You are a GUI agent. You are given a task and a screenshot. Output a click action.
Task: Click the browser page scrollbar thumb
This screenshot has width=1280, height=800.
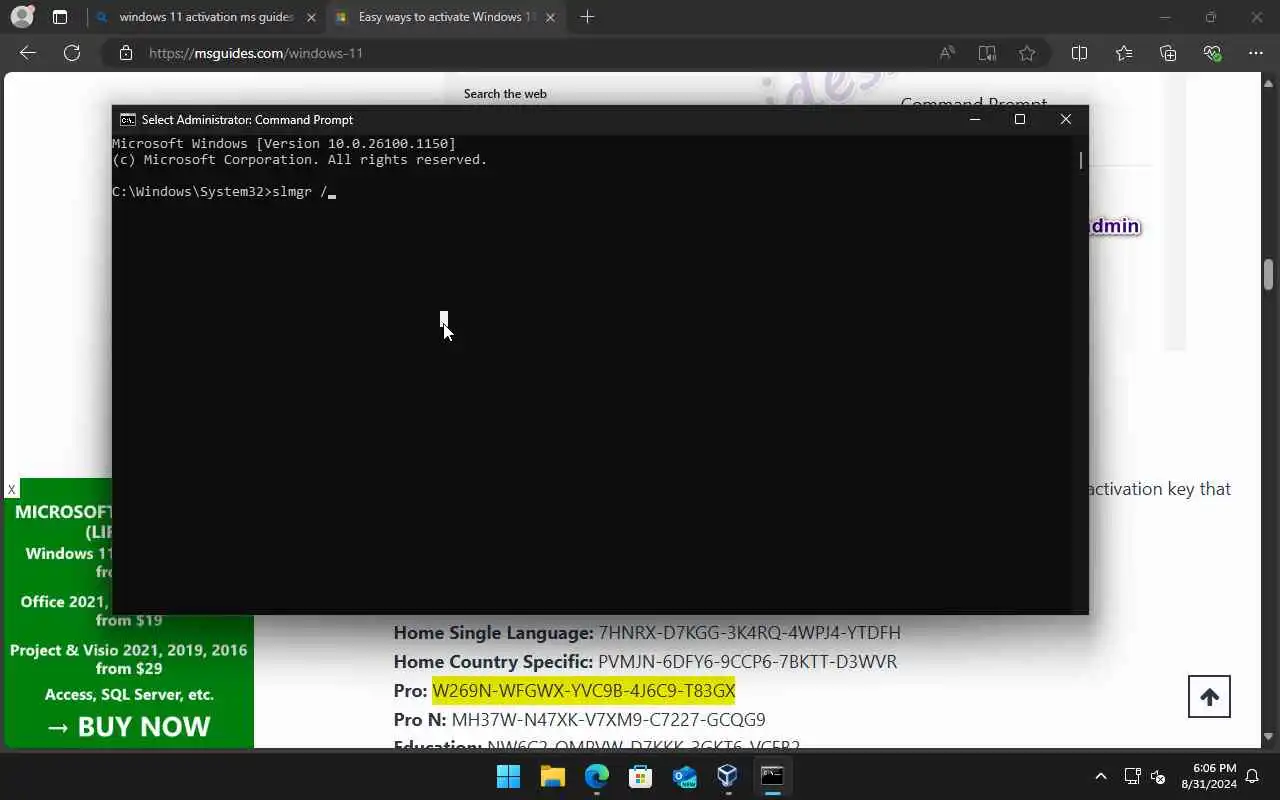(x=1268, y=274)
